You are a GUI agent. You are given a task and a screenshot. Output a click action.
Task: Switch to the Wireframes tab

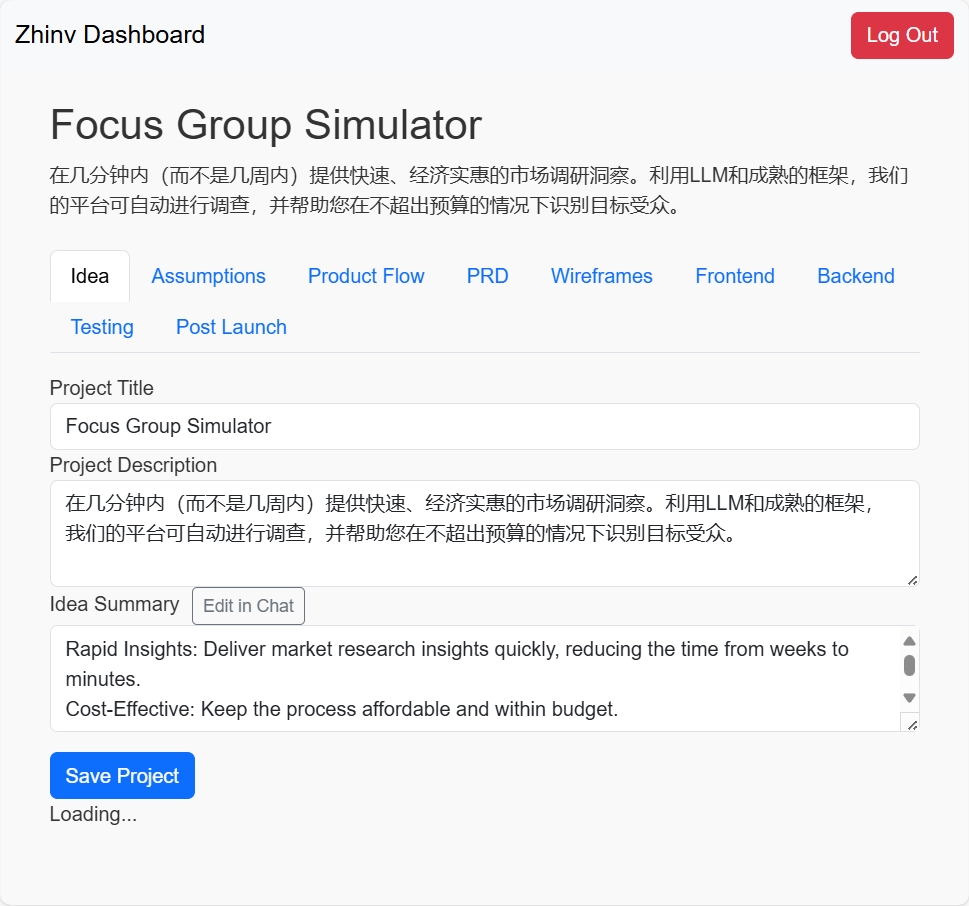point(601,277)
